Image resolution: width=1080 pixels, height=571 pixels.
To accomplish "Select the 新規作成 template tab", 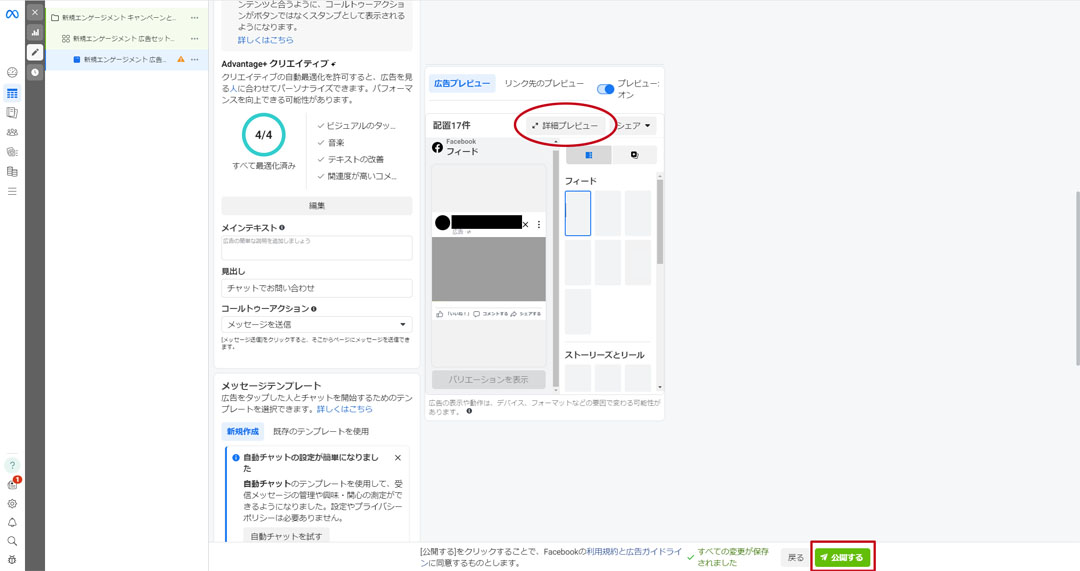I will [x=243, y=431].
